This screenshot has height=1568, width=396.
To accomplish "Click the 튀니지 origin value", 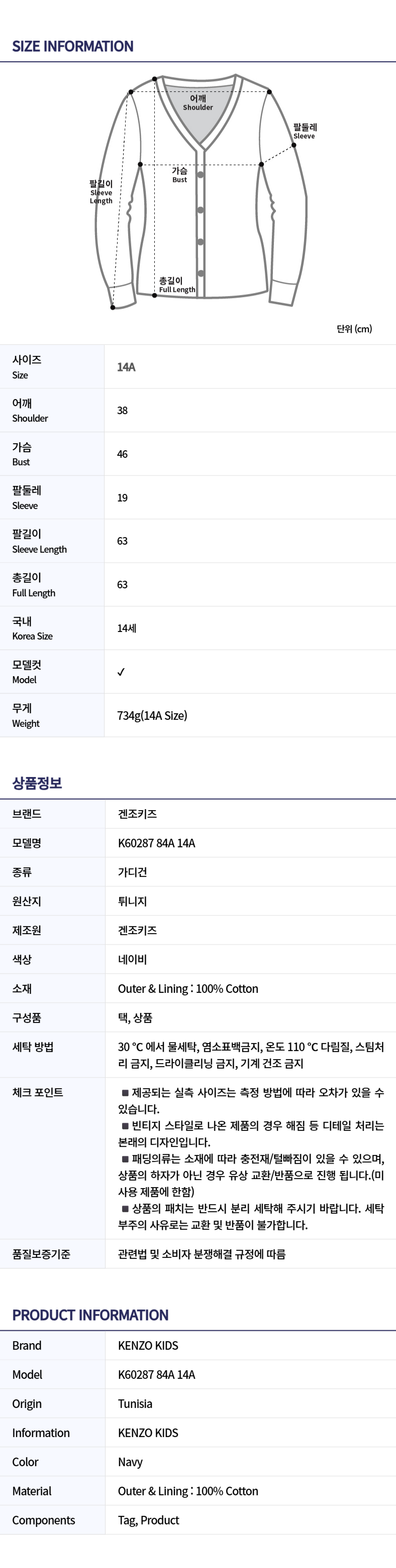I will 132,901.
